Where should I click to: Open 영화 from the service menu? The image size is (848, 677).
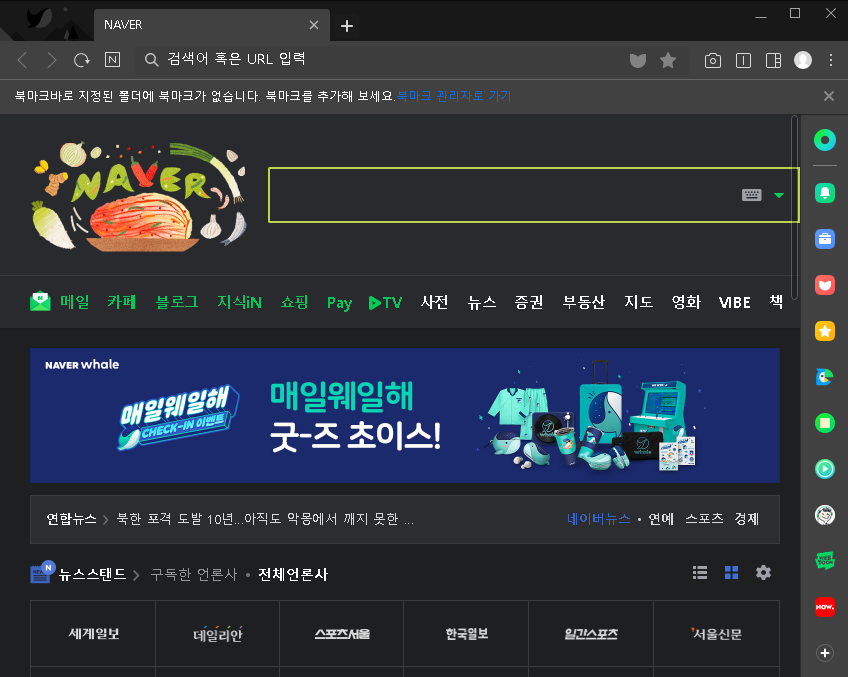coord(686,302)
